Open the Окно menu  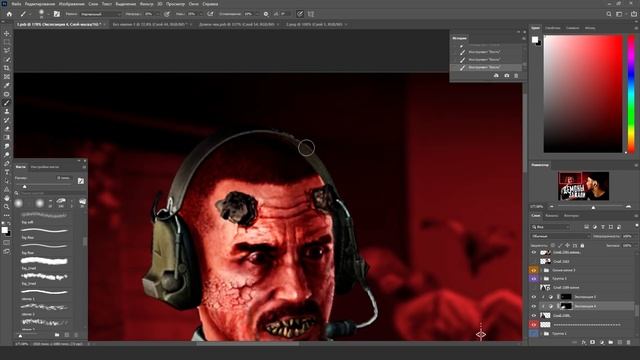(193, 4)
